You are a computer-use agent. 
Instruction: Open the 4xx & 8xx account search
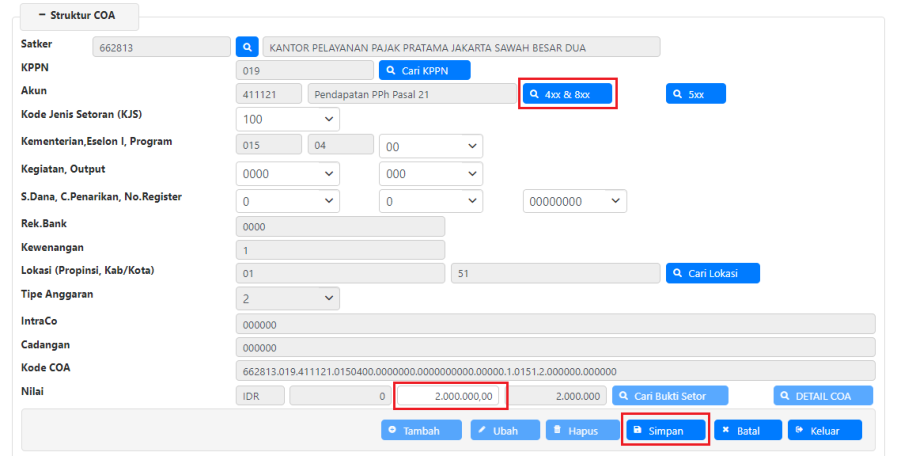coord(566,94)
